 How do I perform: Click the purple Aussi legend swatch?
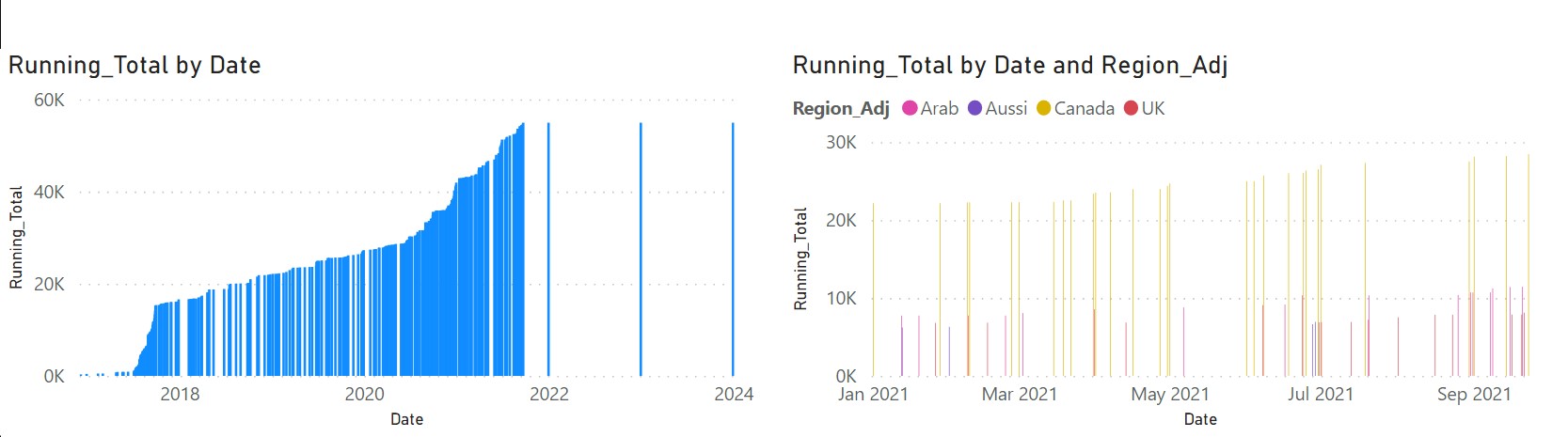click(x=974, y=108)
